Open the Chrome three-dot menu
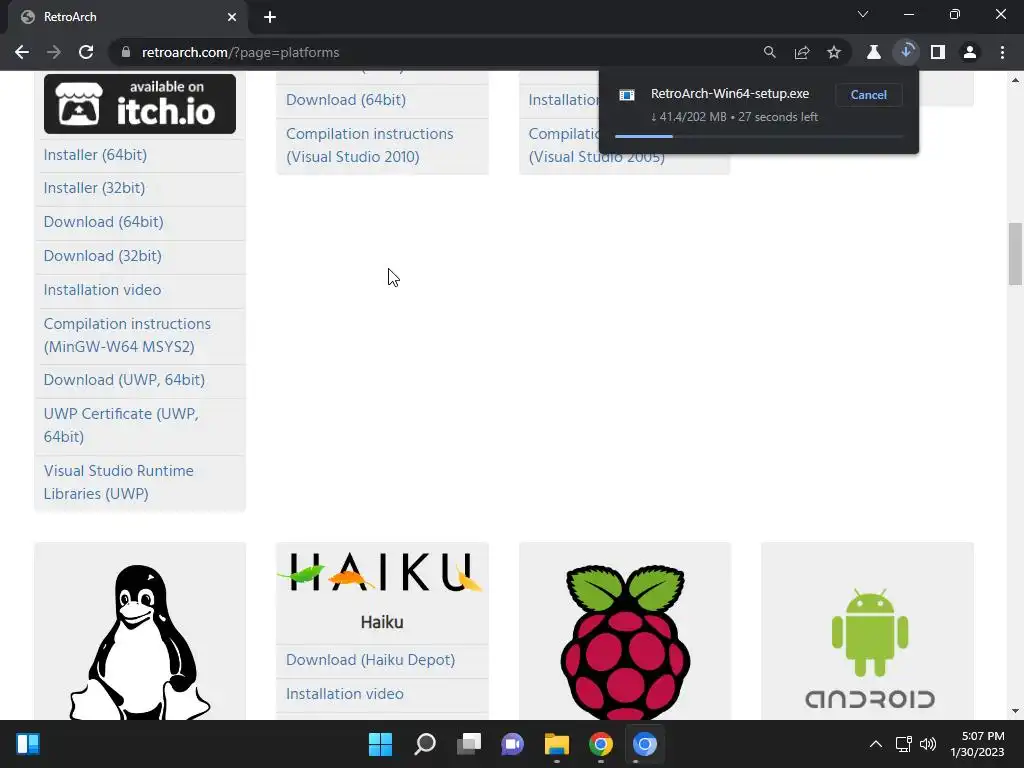 point(1002,52)
